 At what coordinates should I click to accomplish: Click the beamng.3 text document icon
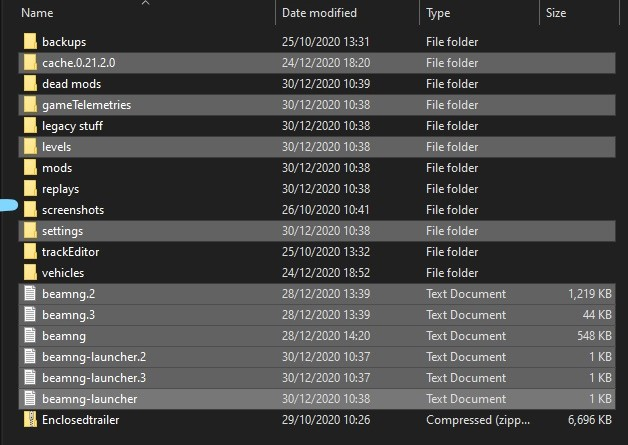tap(30, 314)
